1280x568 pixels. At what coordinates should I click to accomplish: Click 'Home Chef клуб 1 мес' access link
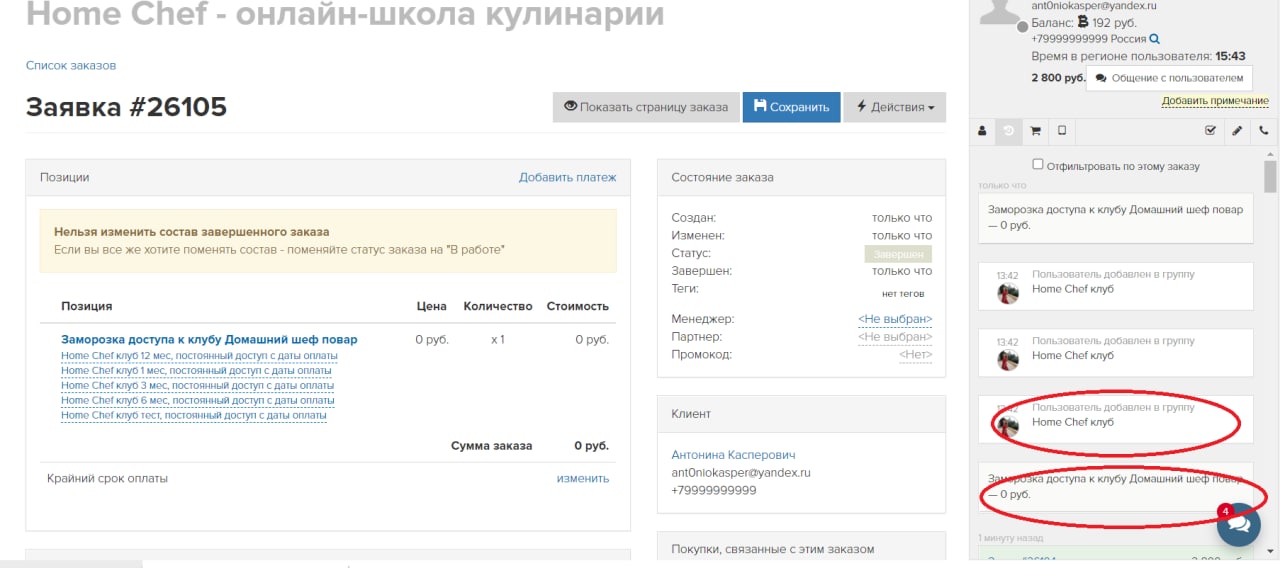click(x=196, y=370)
